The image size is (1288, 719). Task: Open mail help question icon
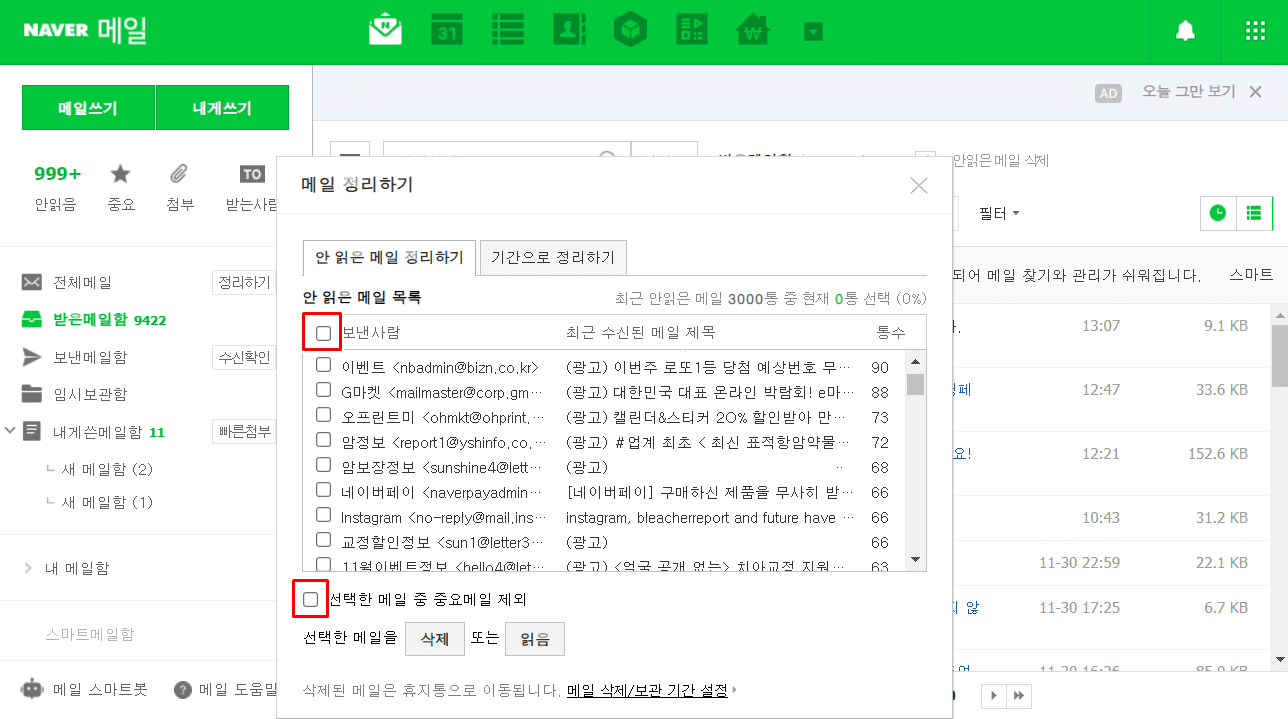point(183,689)
